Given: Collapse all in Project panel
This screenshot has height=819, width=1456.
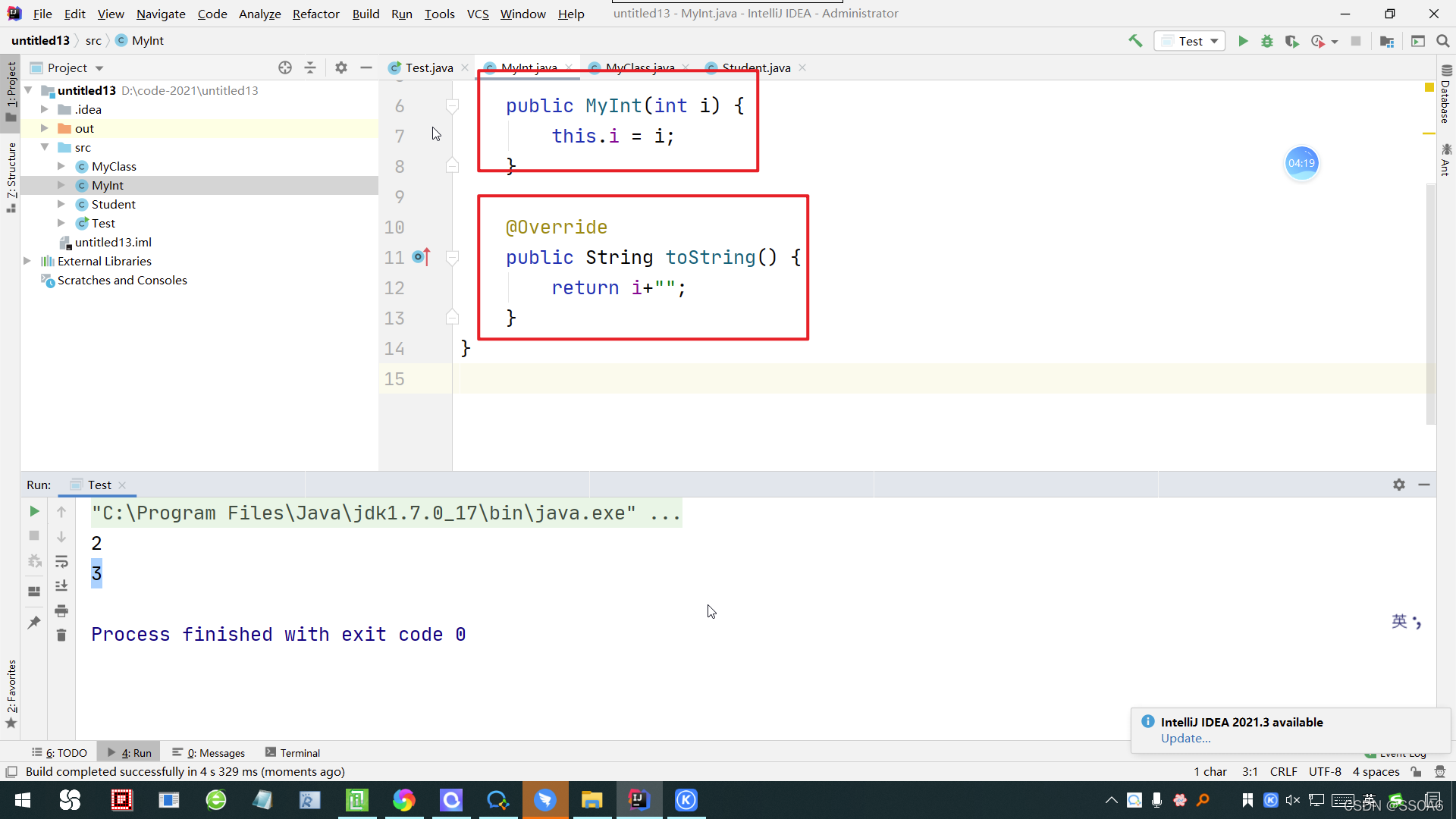Looking at the screenshot, I should [310, 67].
